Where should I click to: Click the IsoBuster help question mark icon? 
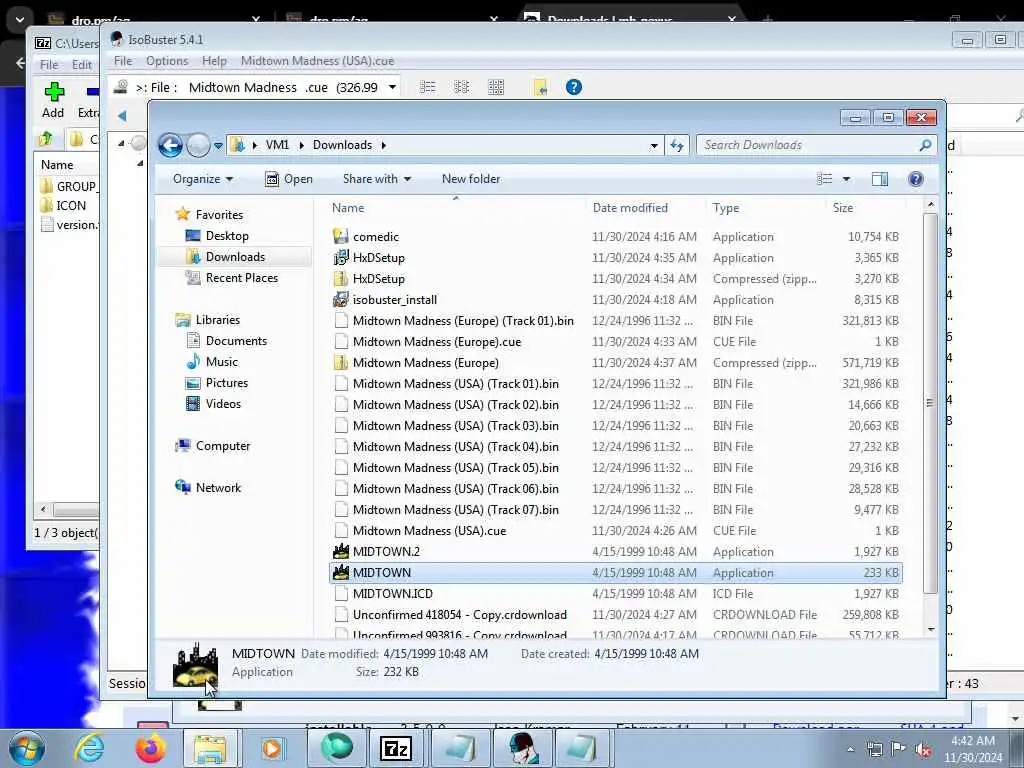[573, 87]
